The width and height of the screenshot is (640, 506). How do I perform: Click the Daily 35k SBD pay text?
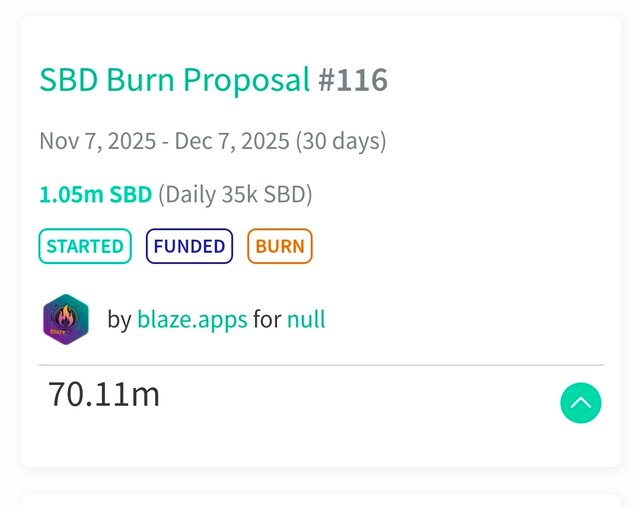pyautogui.click(x=235, y=194)
